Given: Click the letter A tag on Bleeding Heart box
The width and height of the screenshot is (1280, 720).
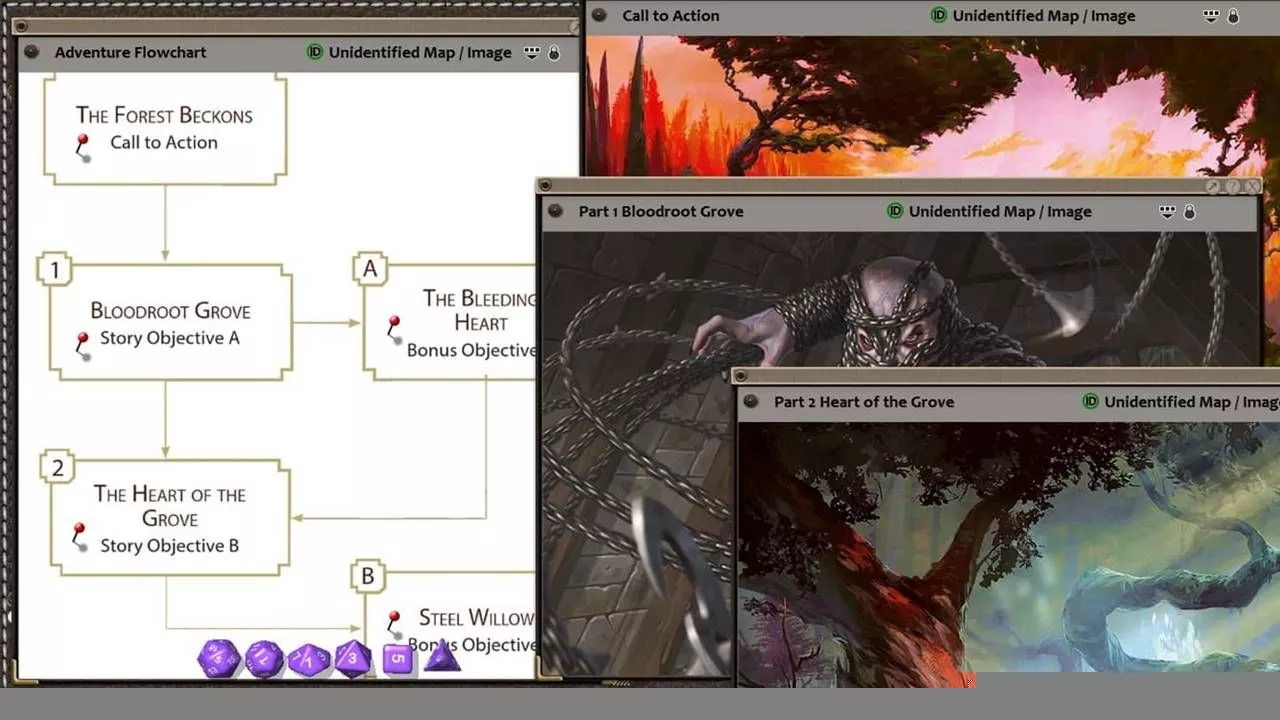Looking at the screenshot, I should click(x=369, y=268).
